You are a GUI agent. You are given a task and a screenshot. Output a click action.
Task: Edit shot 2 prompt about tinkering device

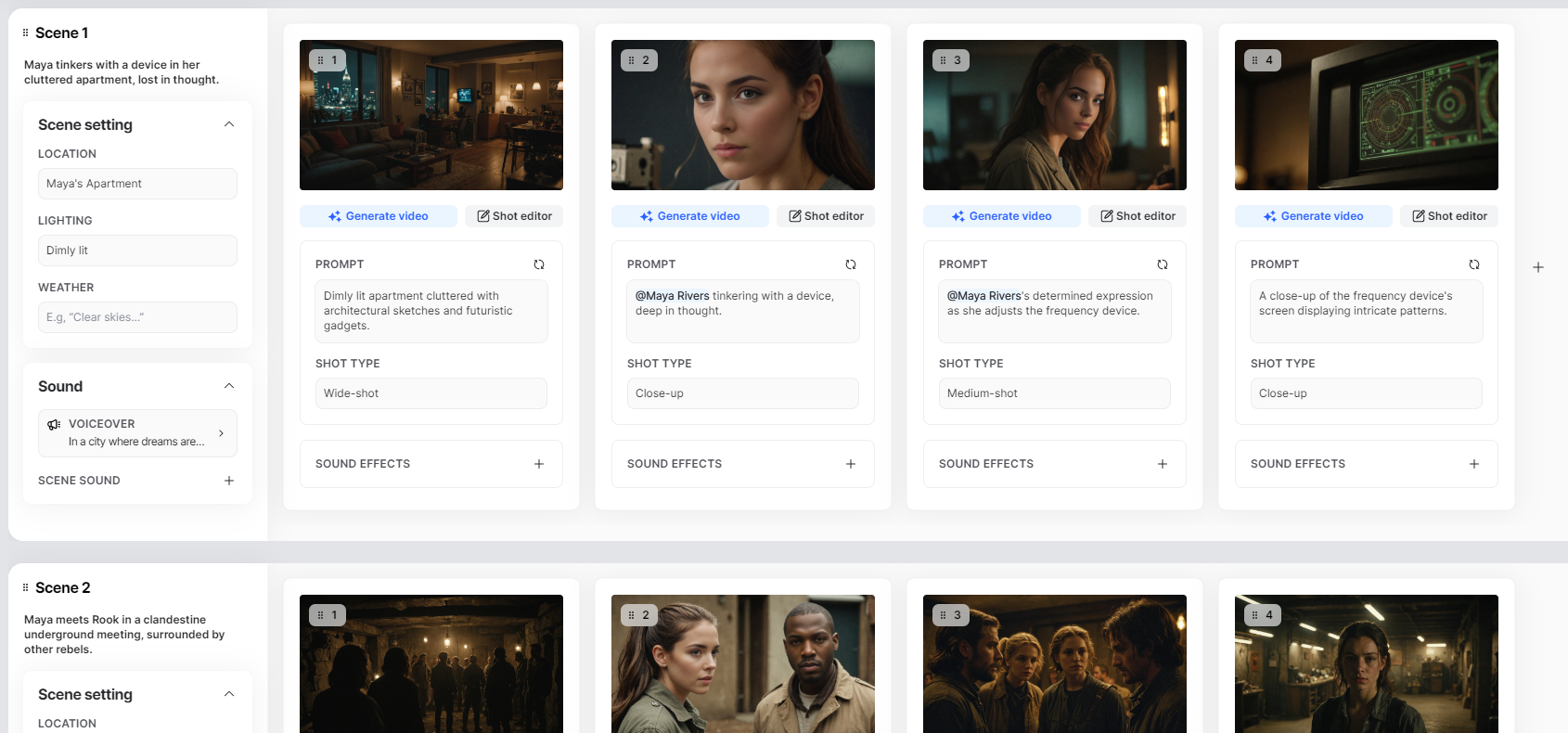pyautogui.click(x=743, y=312)
